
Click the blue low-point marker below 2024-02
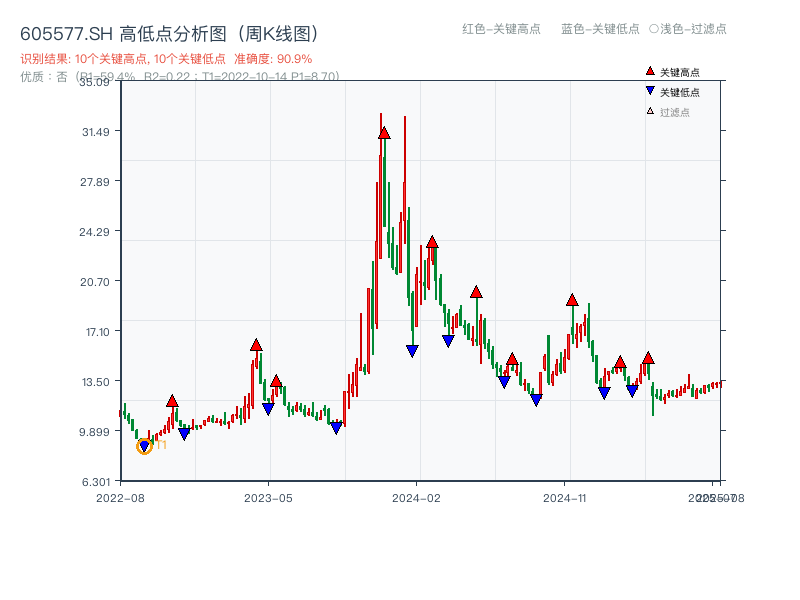click(412, 350)
